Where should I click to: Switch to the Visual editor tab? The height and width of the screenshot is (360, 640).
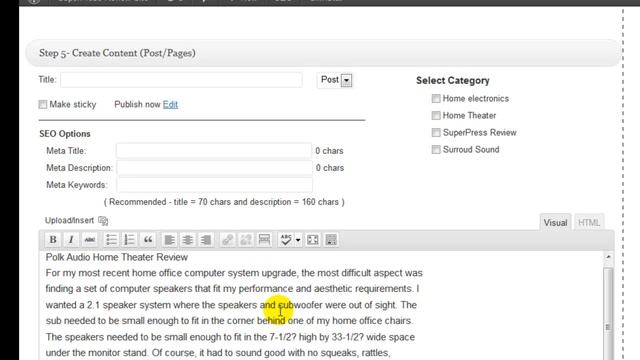point(555,222)
